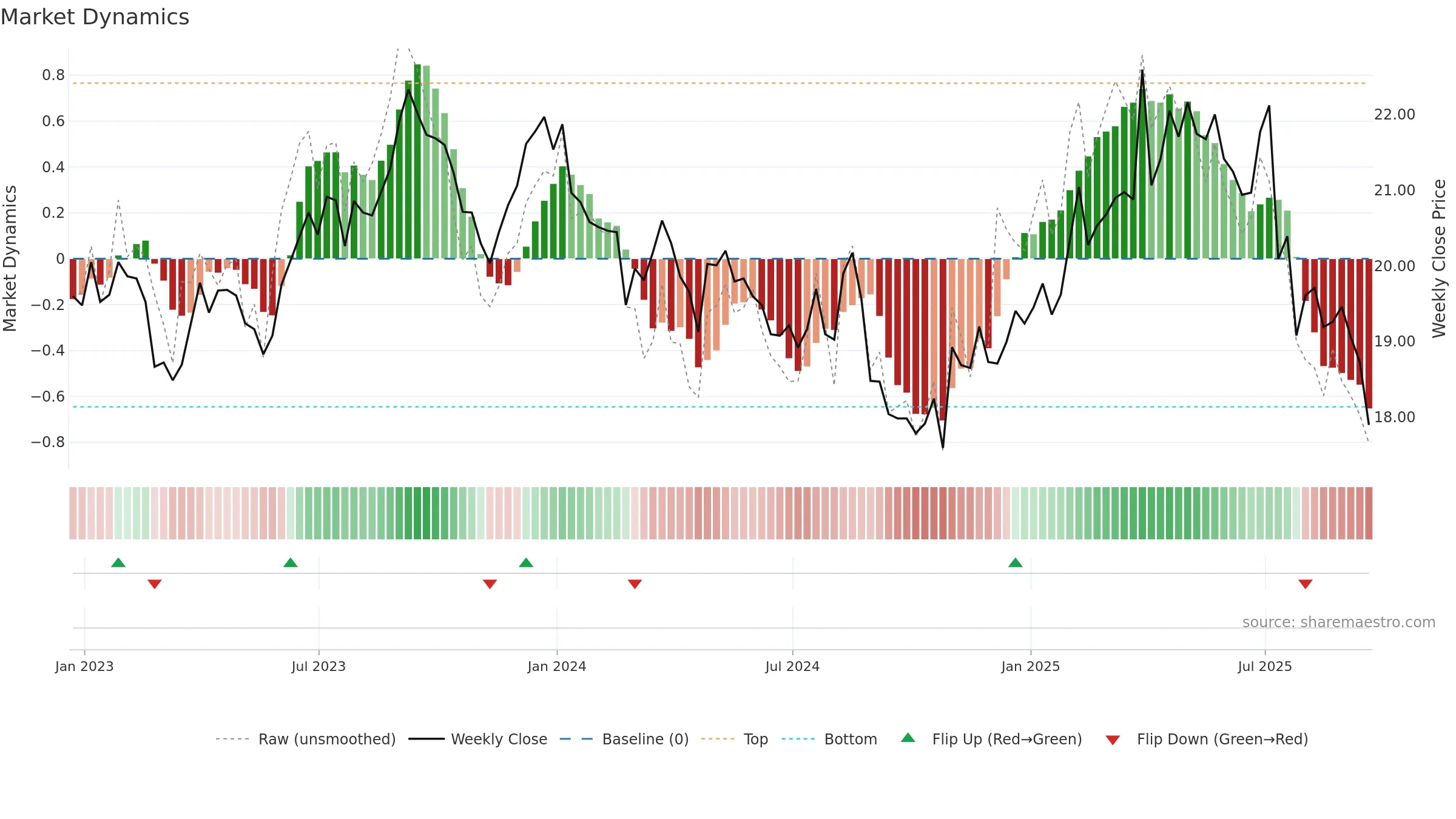Click the Jan 2024 axis label

click(557, 666)
